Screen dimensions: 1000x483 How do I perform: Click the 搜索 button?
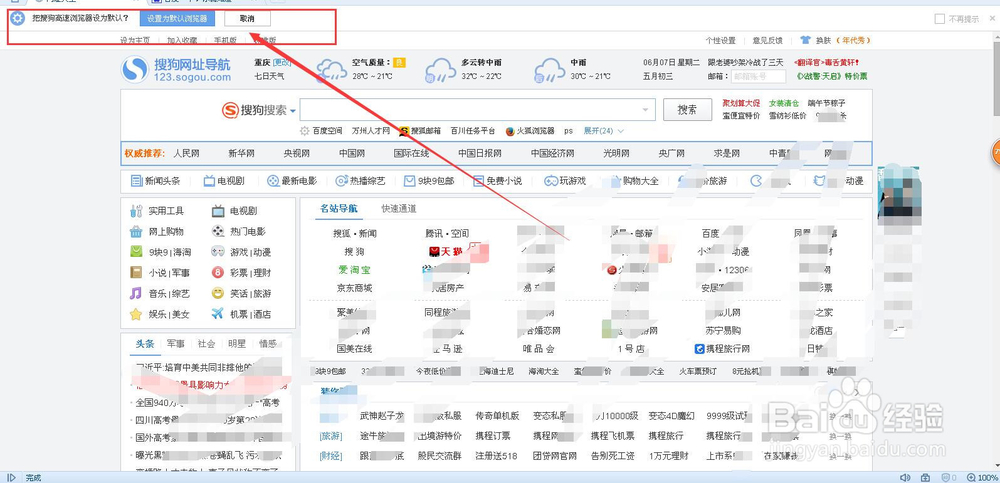pyautogui.click(x=687, y=110)
